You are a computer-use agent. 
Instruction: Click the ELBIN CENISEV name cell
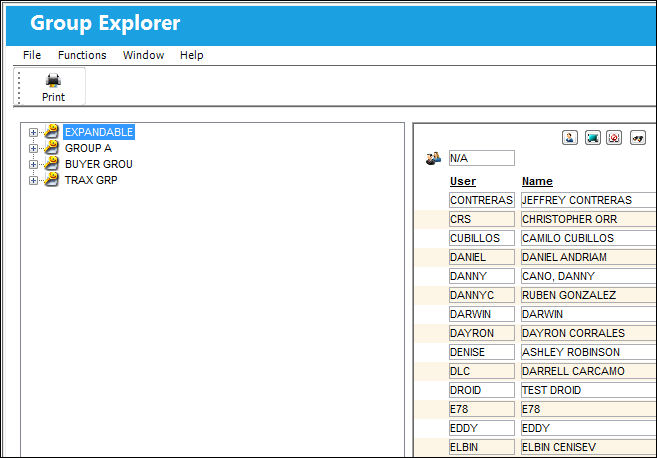pos(589,447)
